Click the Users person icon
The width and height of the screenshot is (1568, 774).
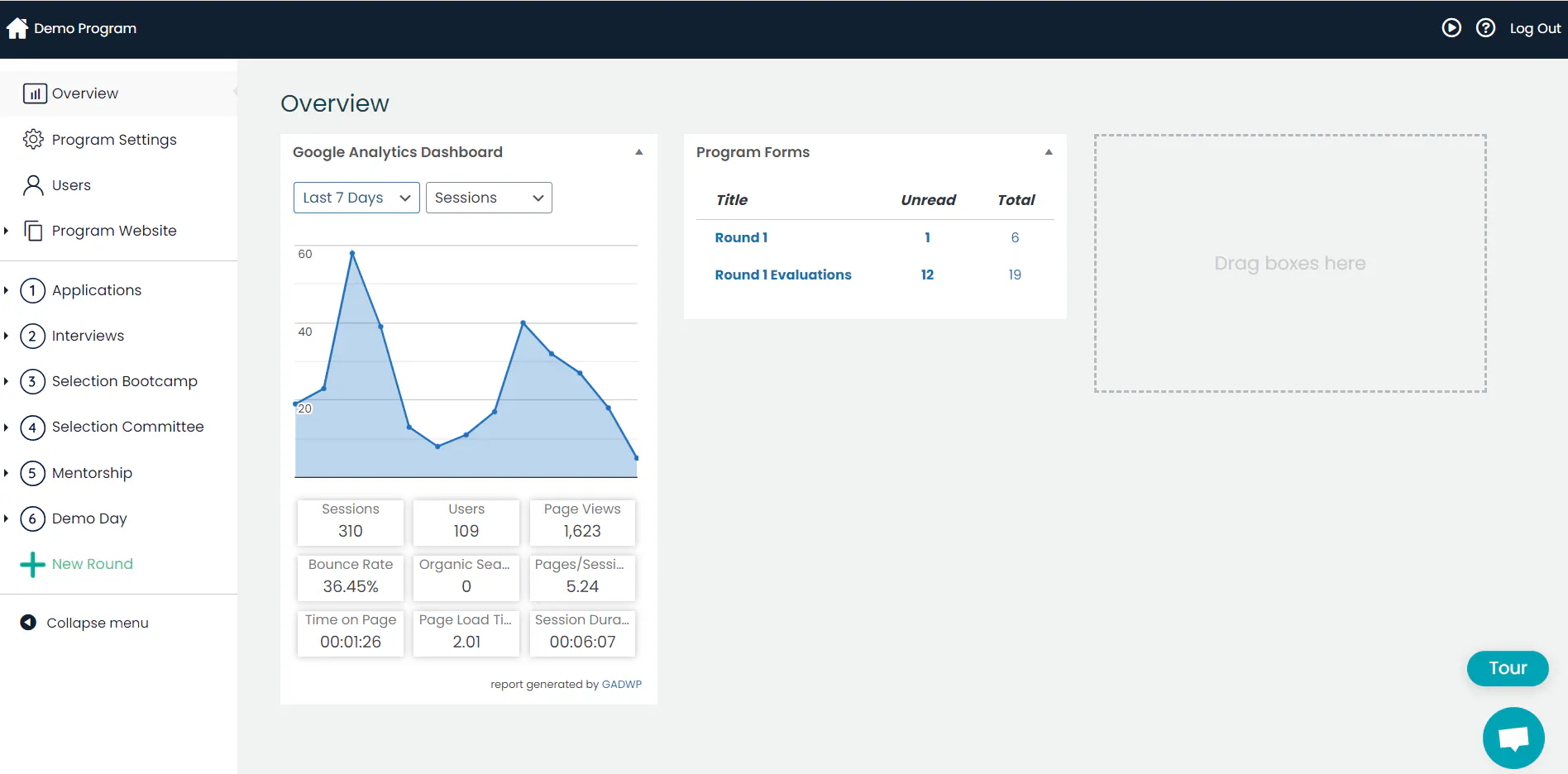tap(33, 185)
